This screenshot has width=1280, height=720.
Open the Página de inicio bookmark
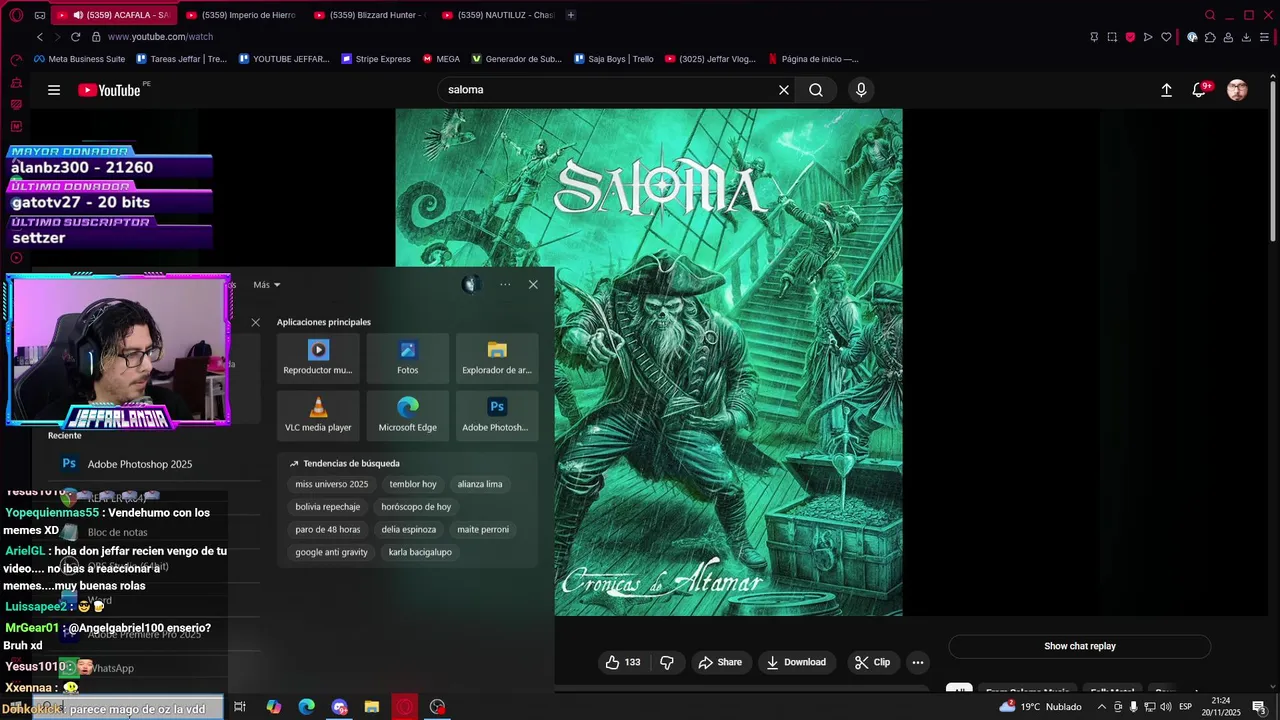pyautogui.click(x=813, y=59)
